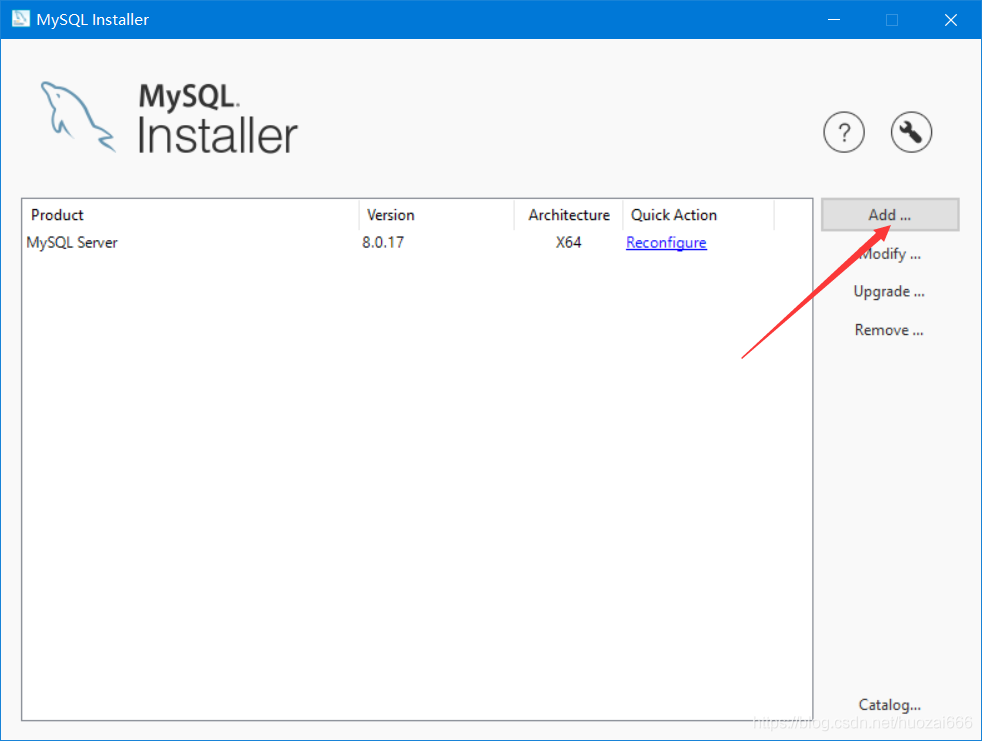Click the version value 8.0.17

383,242
